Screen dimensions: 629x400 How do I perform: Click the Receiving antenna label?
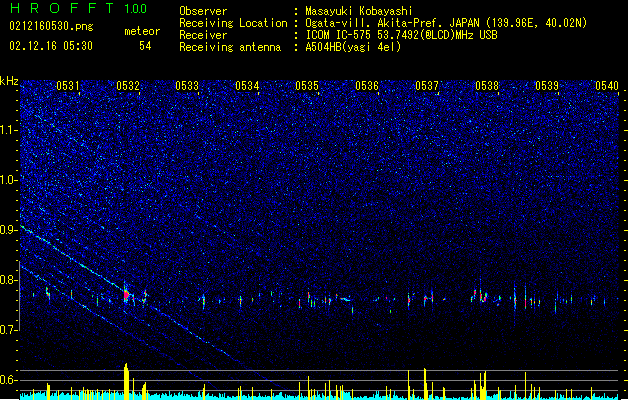point(230,47)
